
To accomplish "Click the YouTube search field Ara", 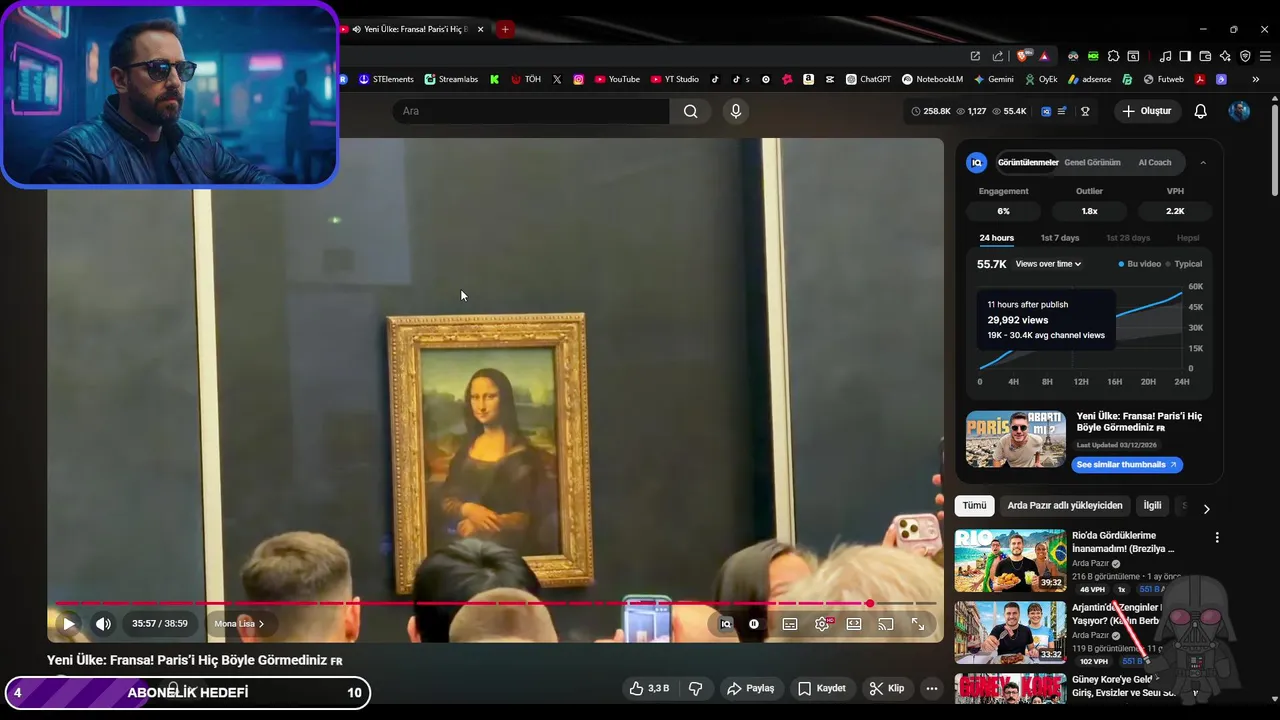I will 531,111.
